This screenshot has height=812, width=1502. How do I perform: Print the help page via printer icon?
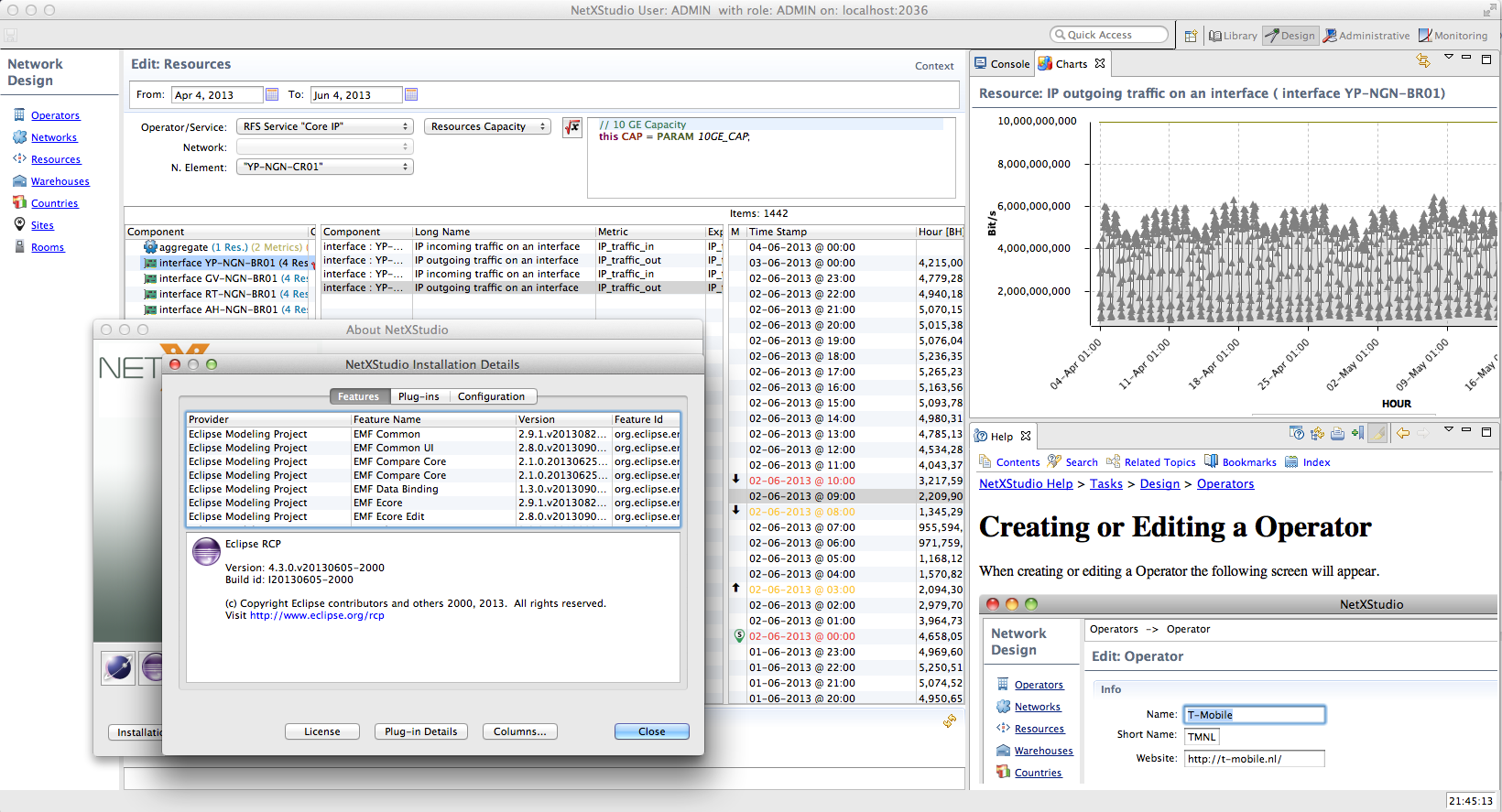coord(1337,433)
